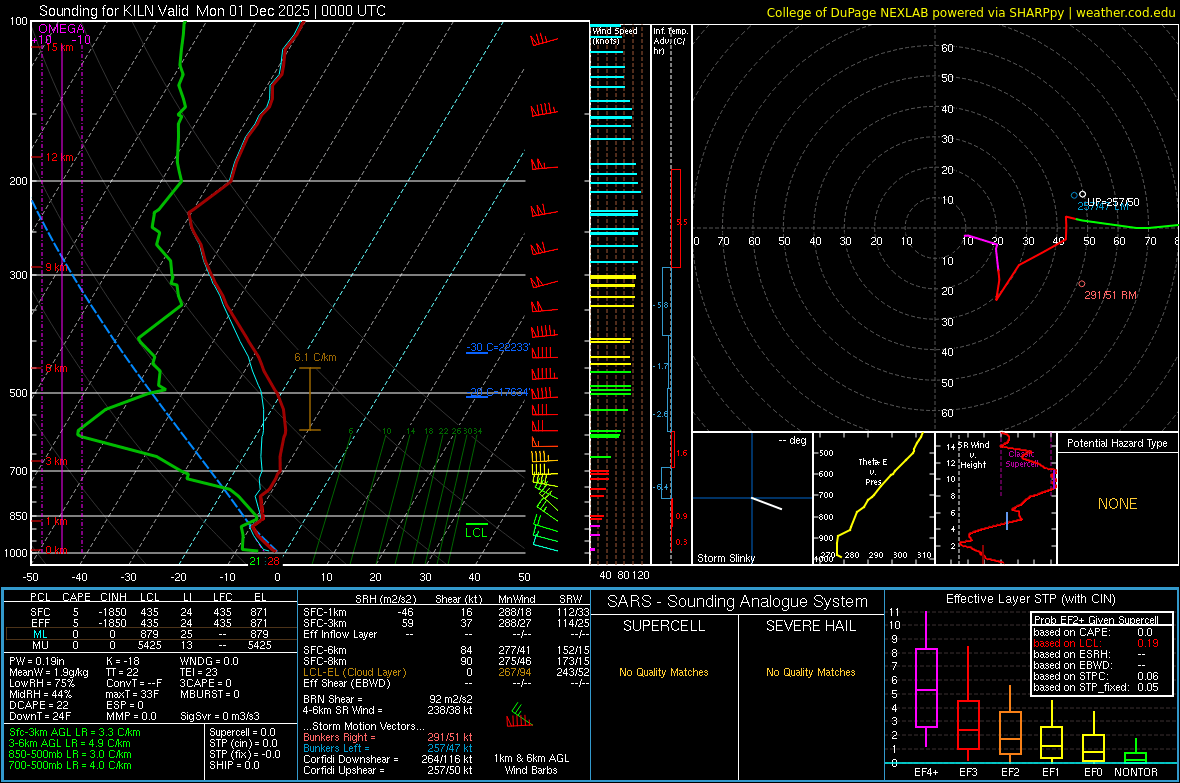The height and width of the screenshot is (783, 1180).
Task: Click 'Effective Layer STP (with CIN)' title
Action: pyautogui.click(x=1030, y=599)
